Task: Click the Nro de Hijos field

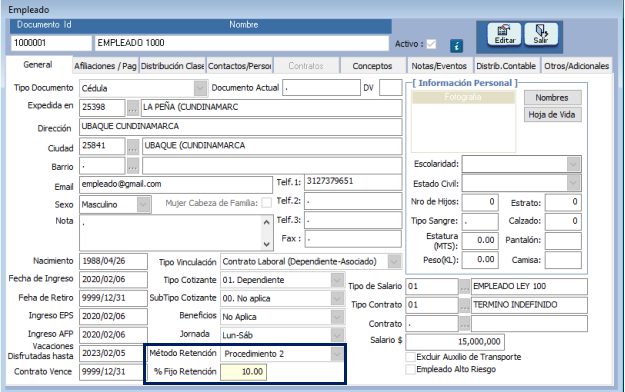Action: (480, 202)
